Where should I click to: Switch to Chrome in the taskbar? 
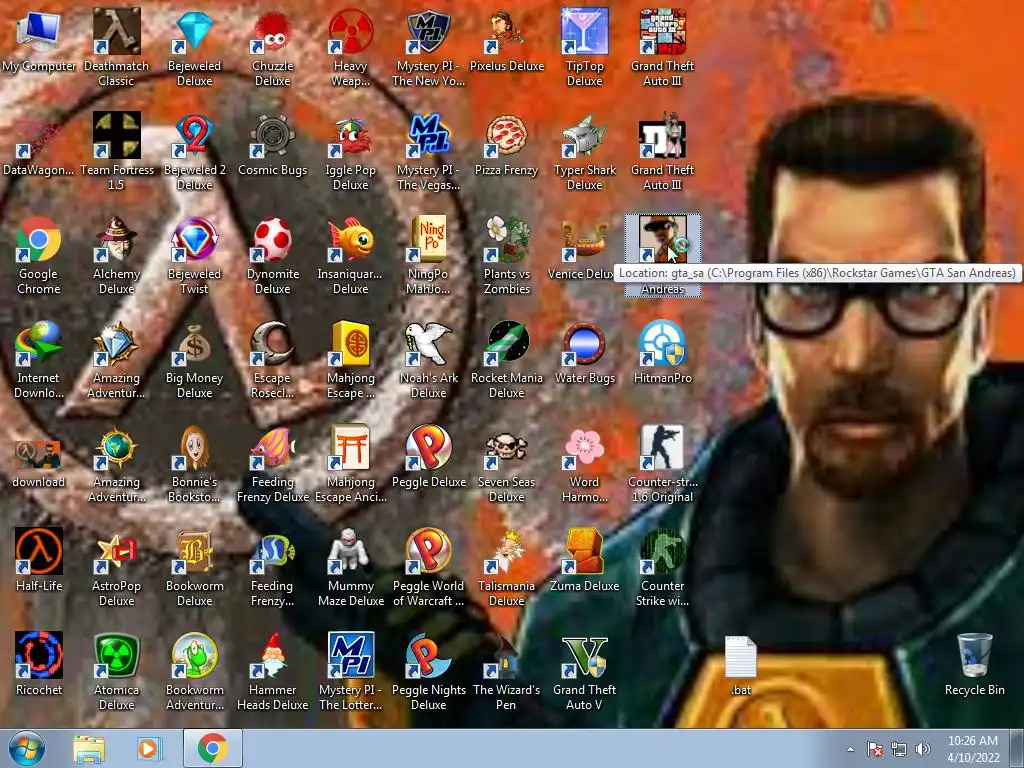click(x=212, y=748)
